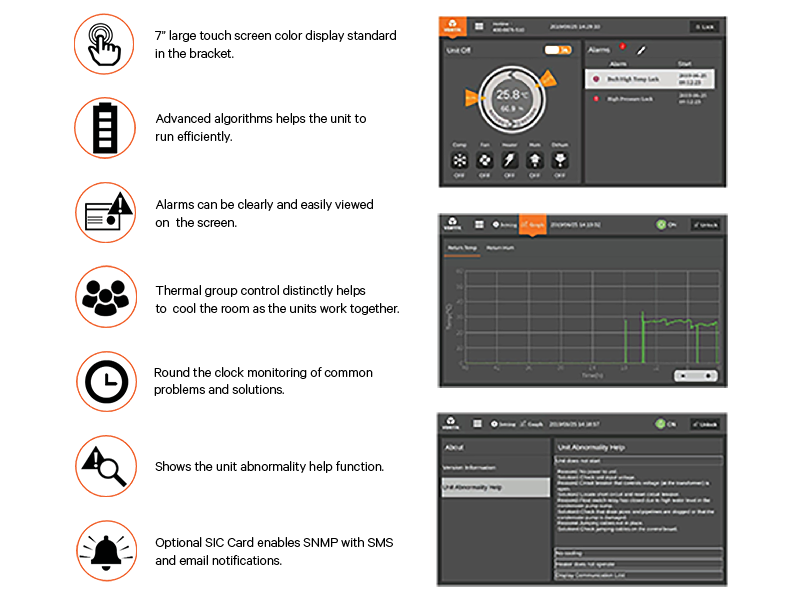Viewport: 800px width, 600px height.
Task: Click the Fan status icon
Action: click(484, 160)
